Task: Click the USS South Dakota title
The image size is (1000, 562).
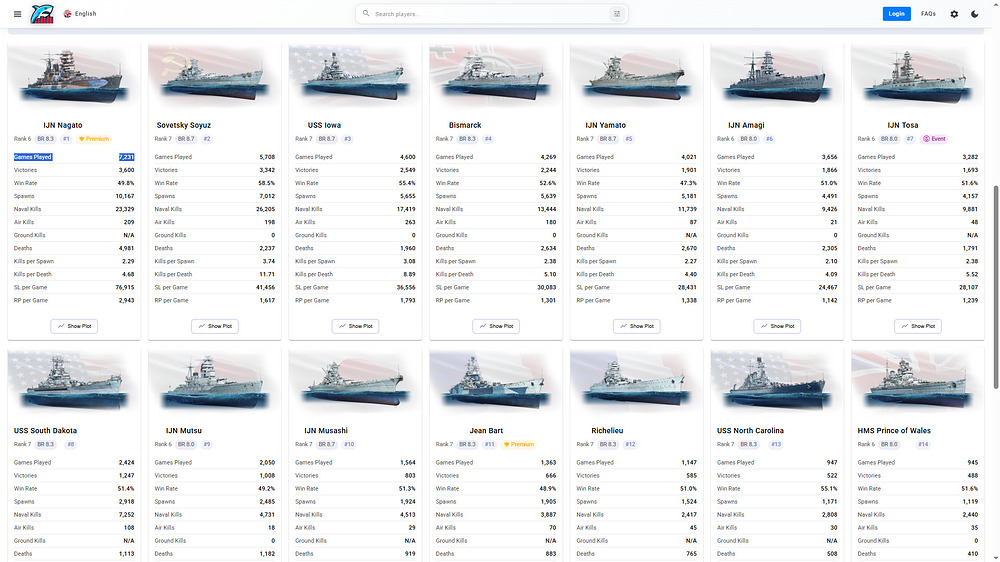Action: pos(45,431)
